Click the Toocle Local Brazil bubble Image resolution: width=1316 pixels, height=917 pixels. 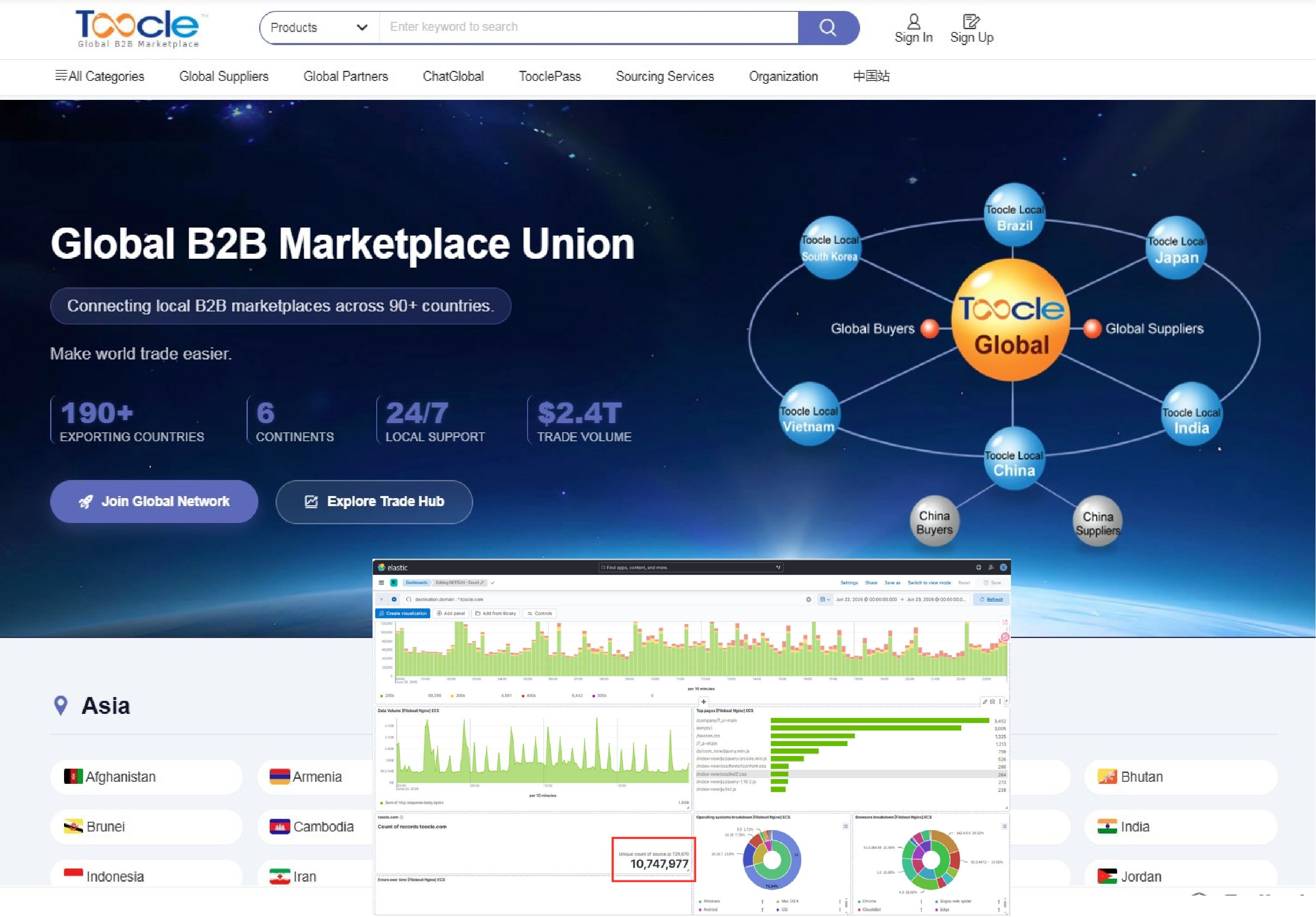[1014, 215]
